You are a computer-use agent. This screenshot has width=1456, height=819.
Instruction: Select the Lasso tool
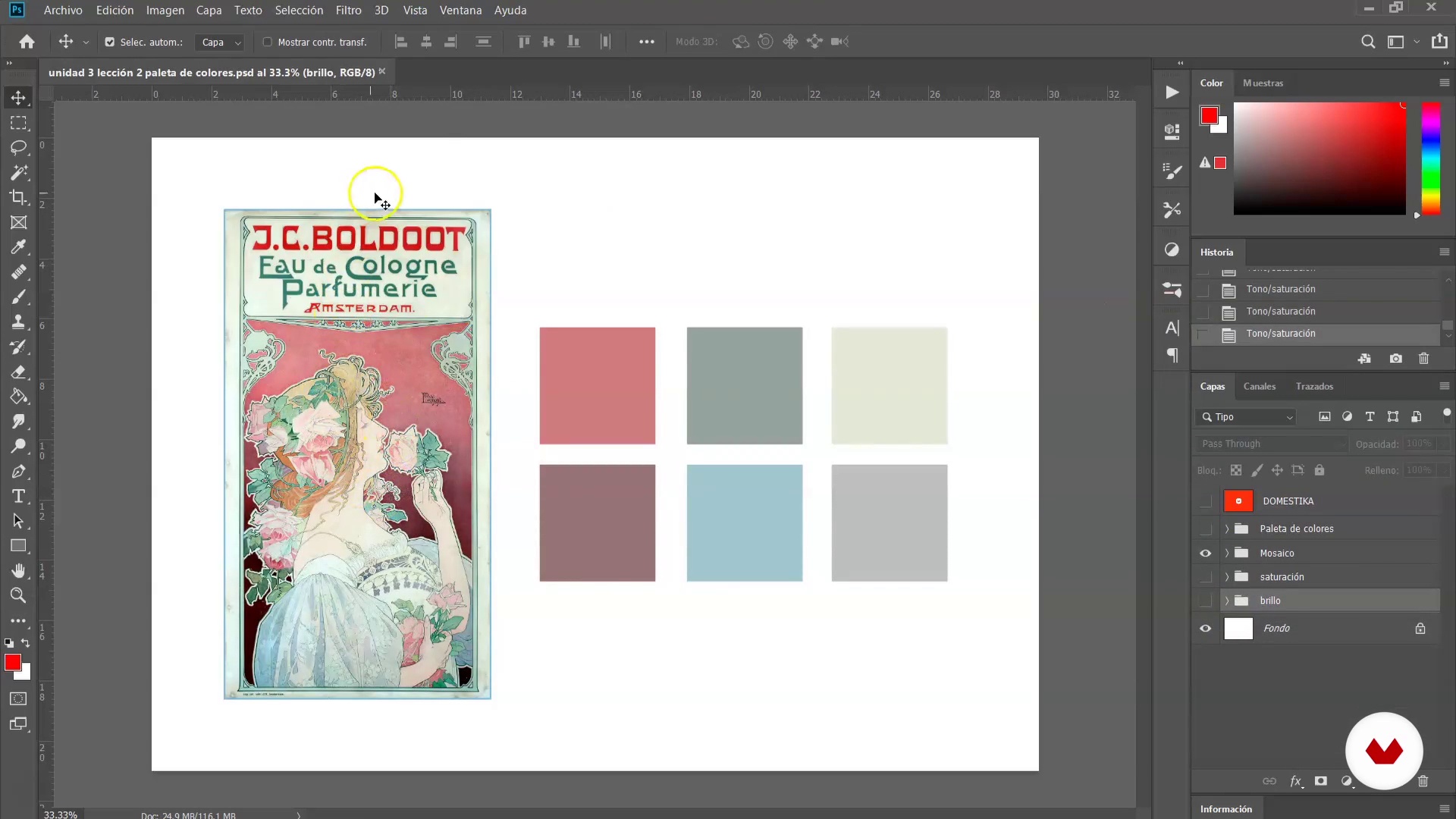click(18, 147)
